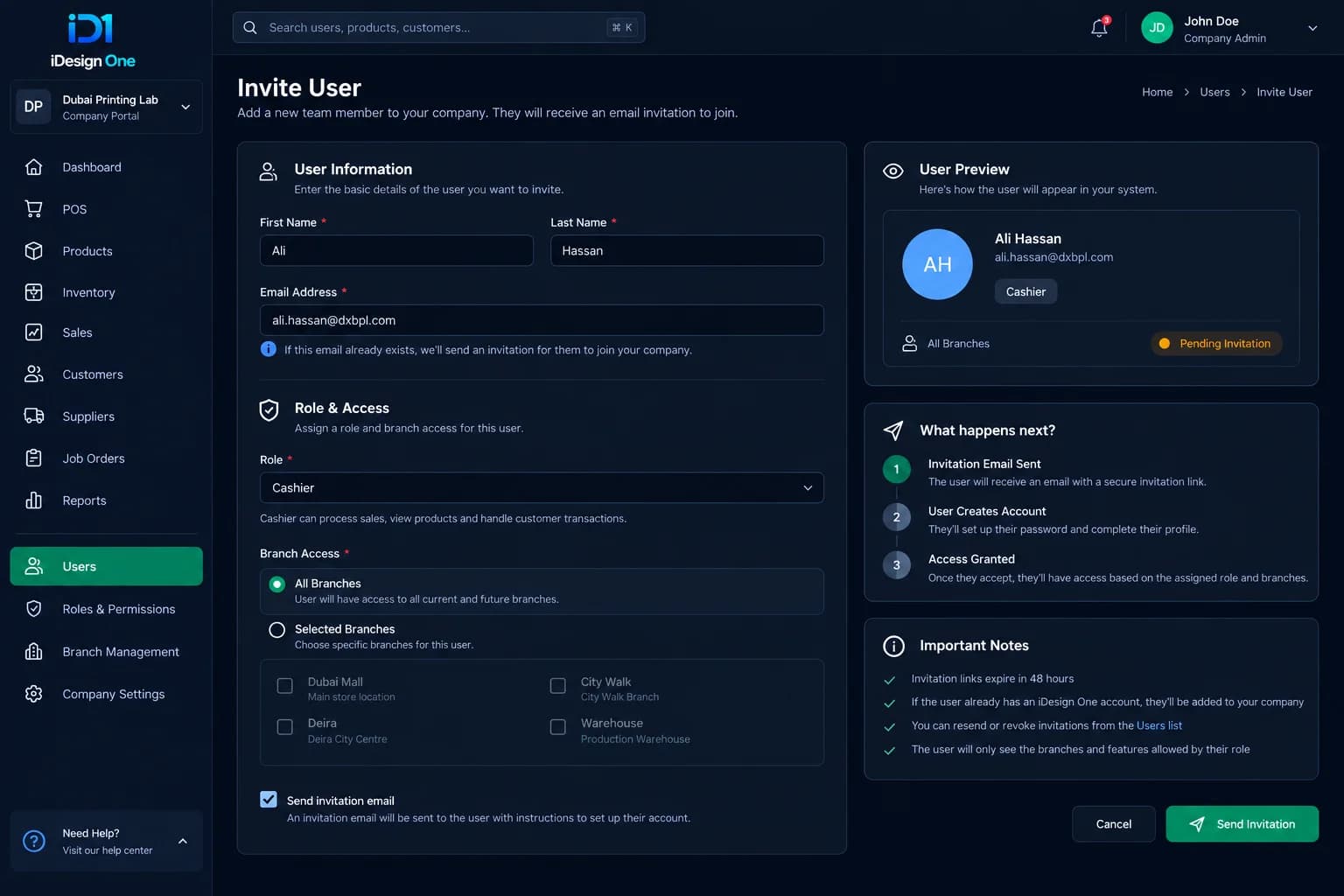Expand the Dubai Printing Lab company switcher
1344x896 pixels.
(106, 107)
